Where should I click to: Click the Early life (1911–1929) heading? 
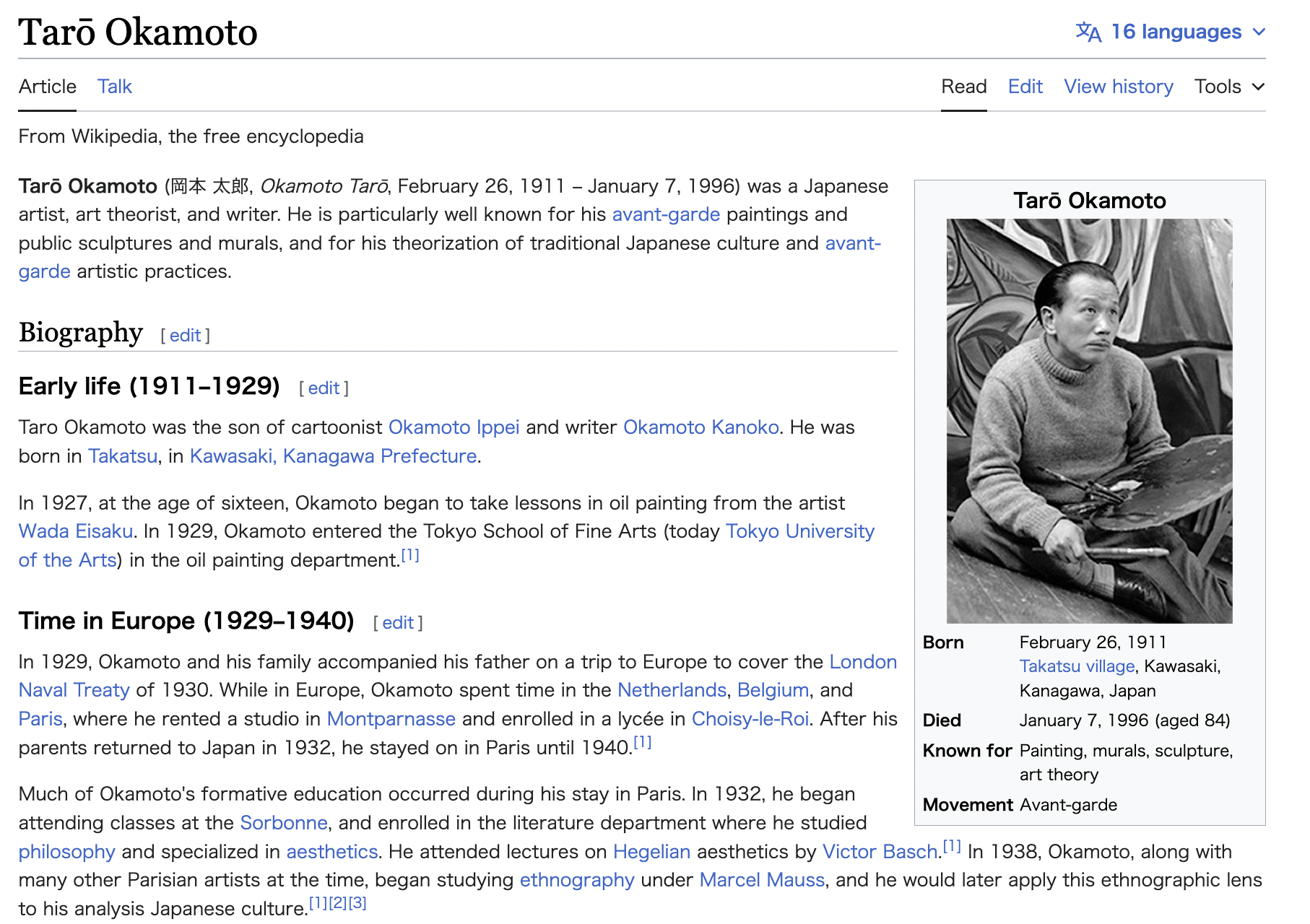[149, 386]
